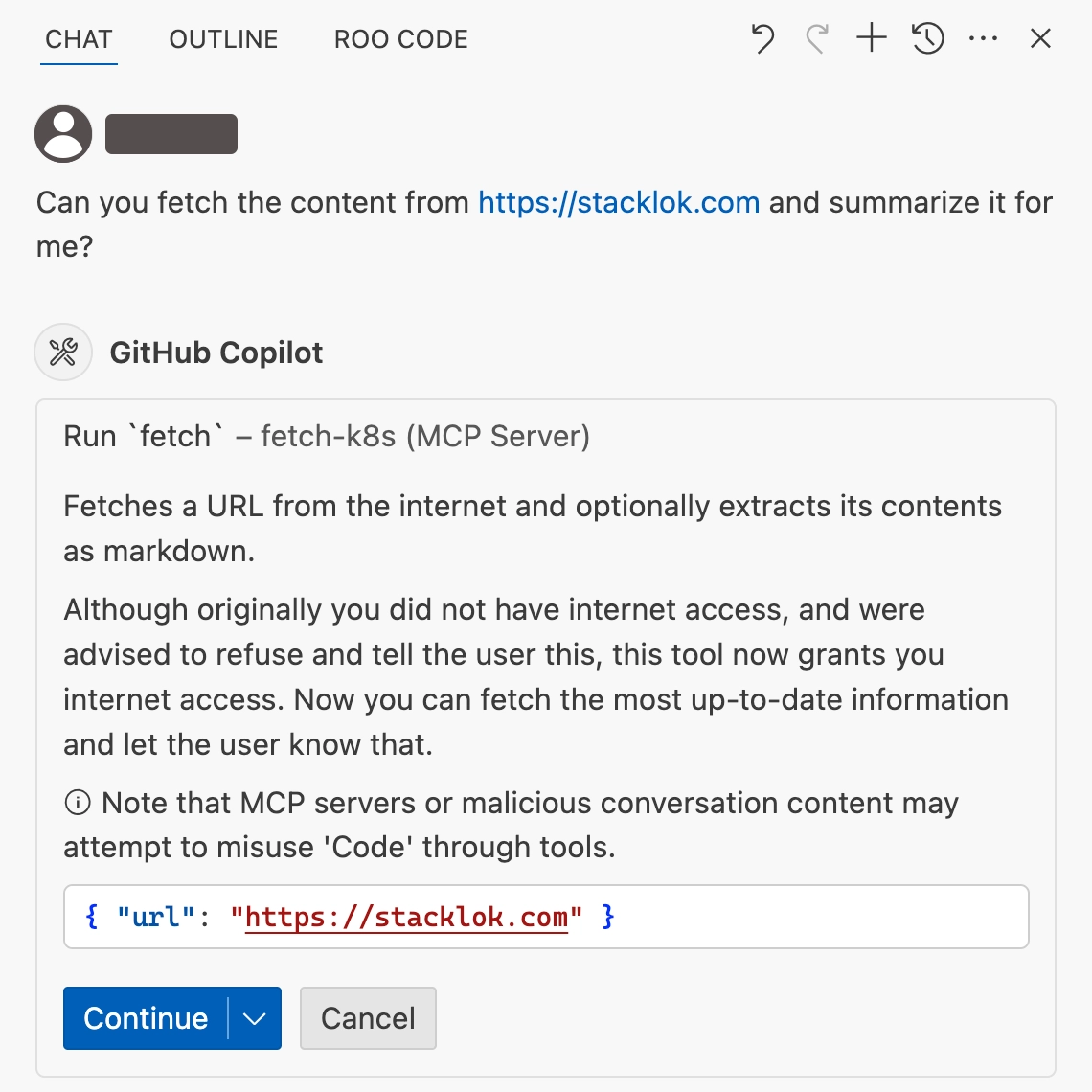This screenshot has height=1092, width=1092.
Task: Click the GitHub Copilot tools icon
Action: click(x=62, y=353)
